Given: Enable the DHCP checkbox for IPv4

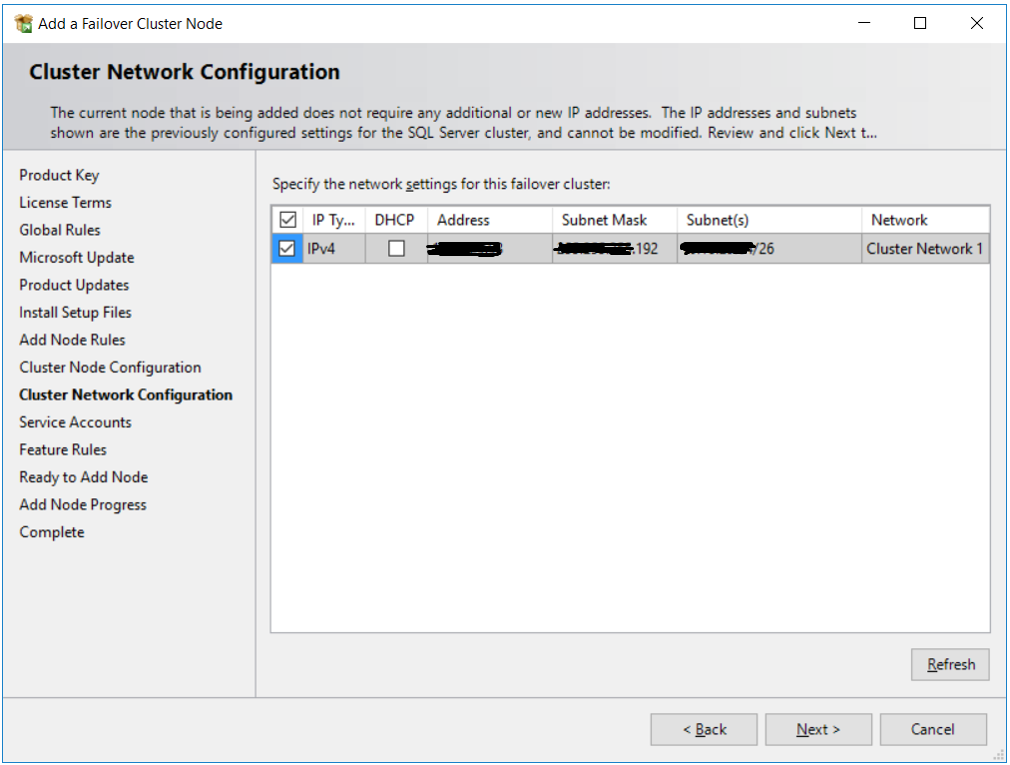Looking at the screenshot, I should 396,248.
